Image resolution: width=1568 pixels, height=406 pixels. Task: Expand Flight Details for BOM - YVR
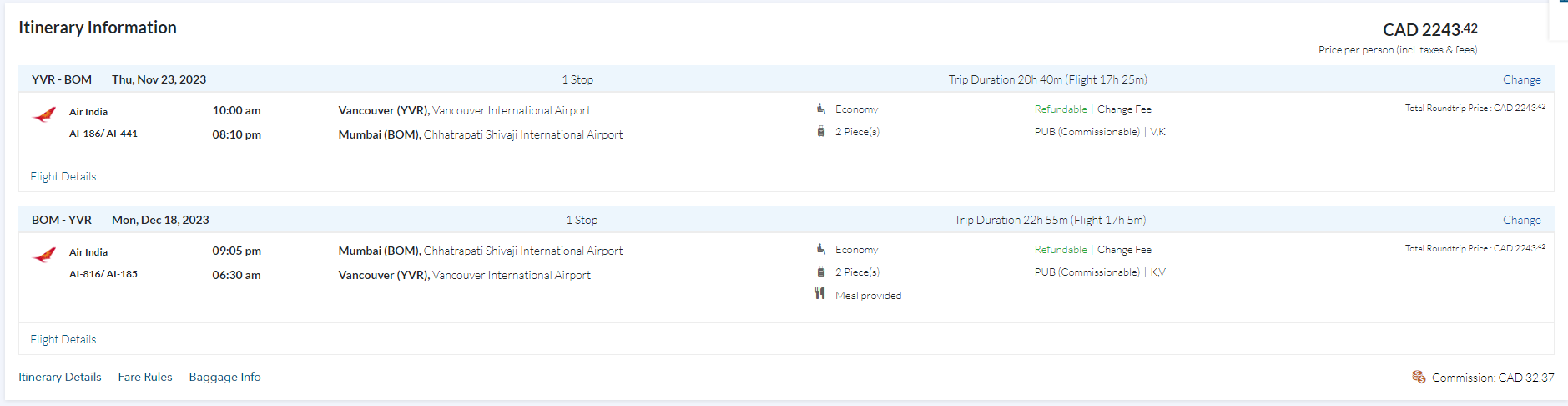[63, 339]
